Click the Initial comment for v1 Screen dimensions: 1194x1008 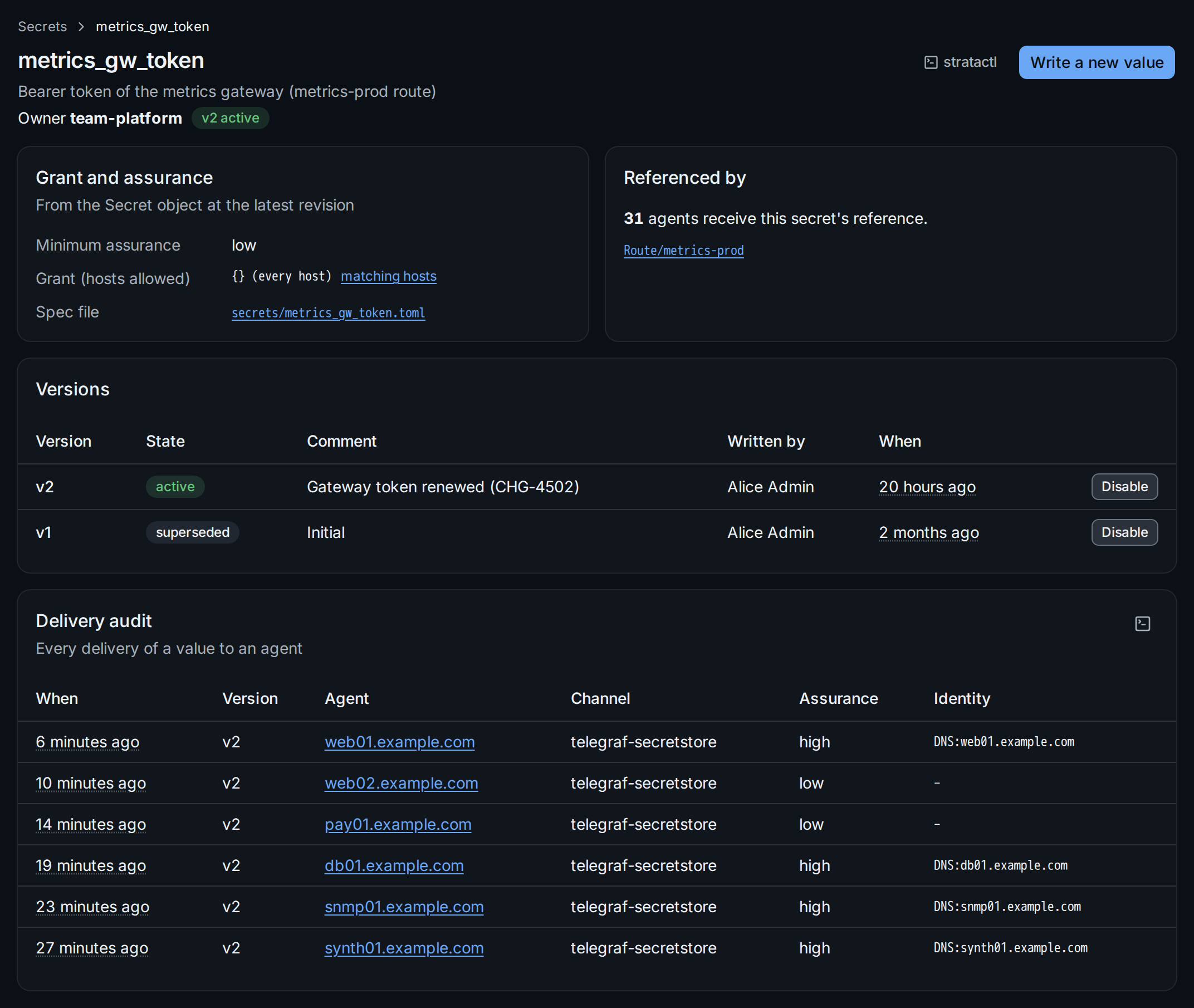click(x=326, y=532)
